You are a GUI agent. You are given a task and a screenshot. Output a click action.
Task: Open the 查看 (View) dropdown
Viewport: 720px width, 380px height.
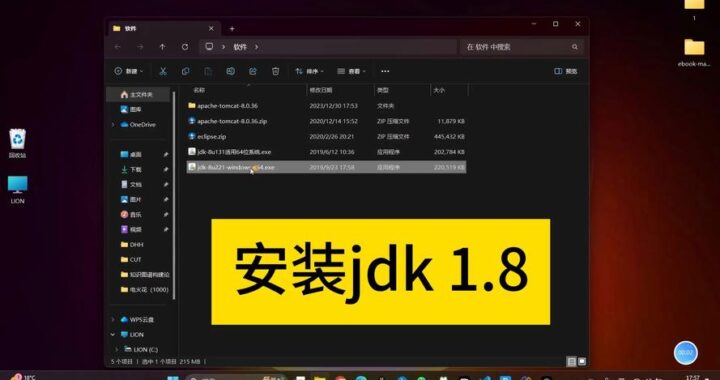pyautogui.click(x=351, y=71)
